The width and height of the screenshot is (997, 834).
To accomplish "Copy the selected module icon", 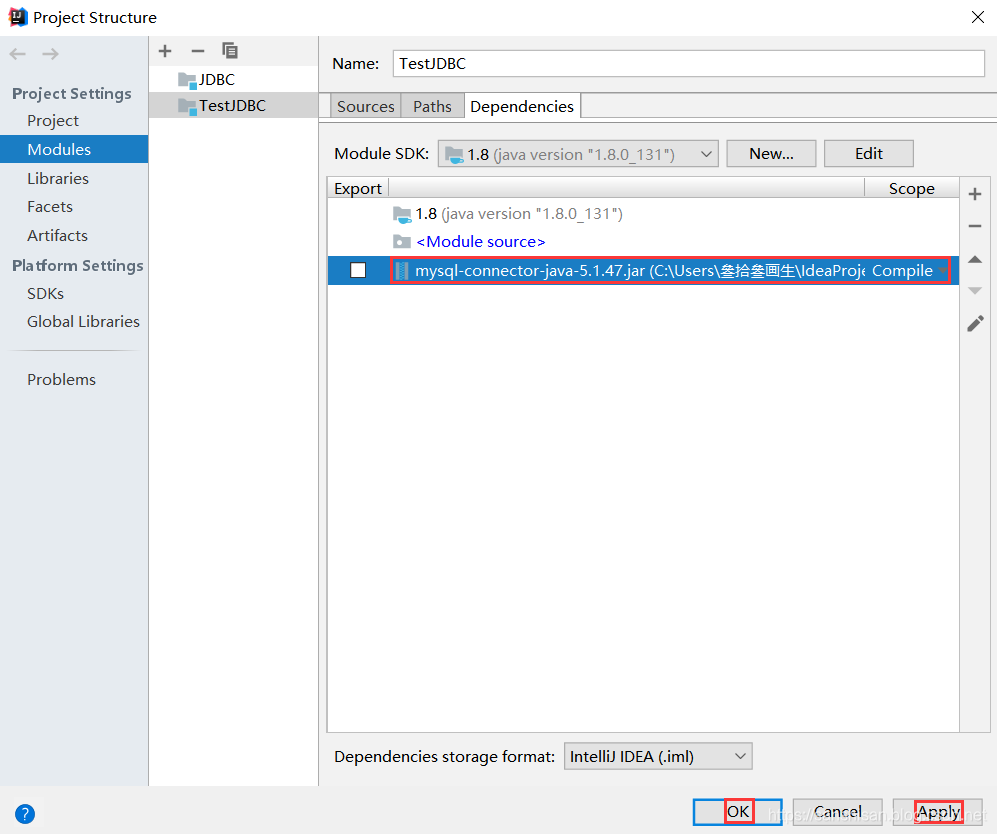I will tap(230, 50).
